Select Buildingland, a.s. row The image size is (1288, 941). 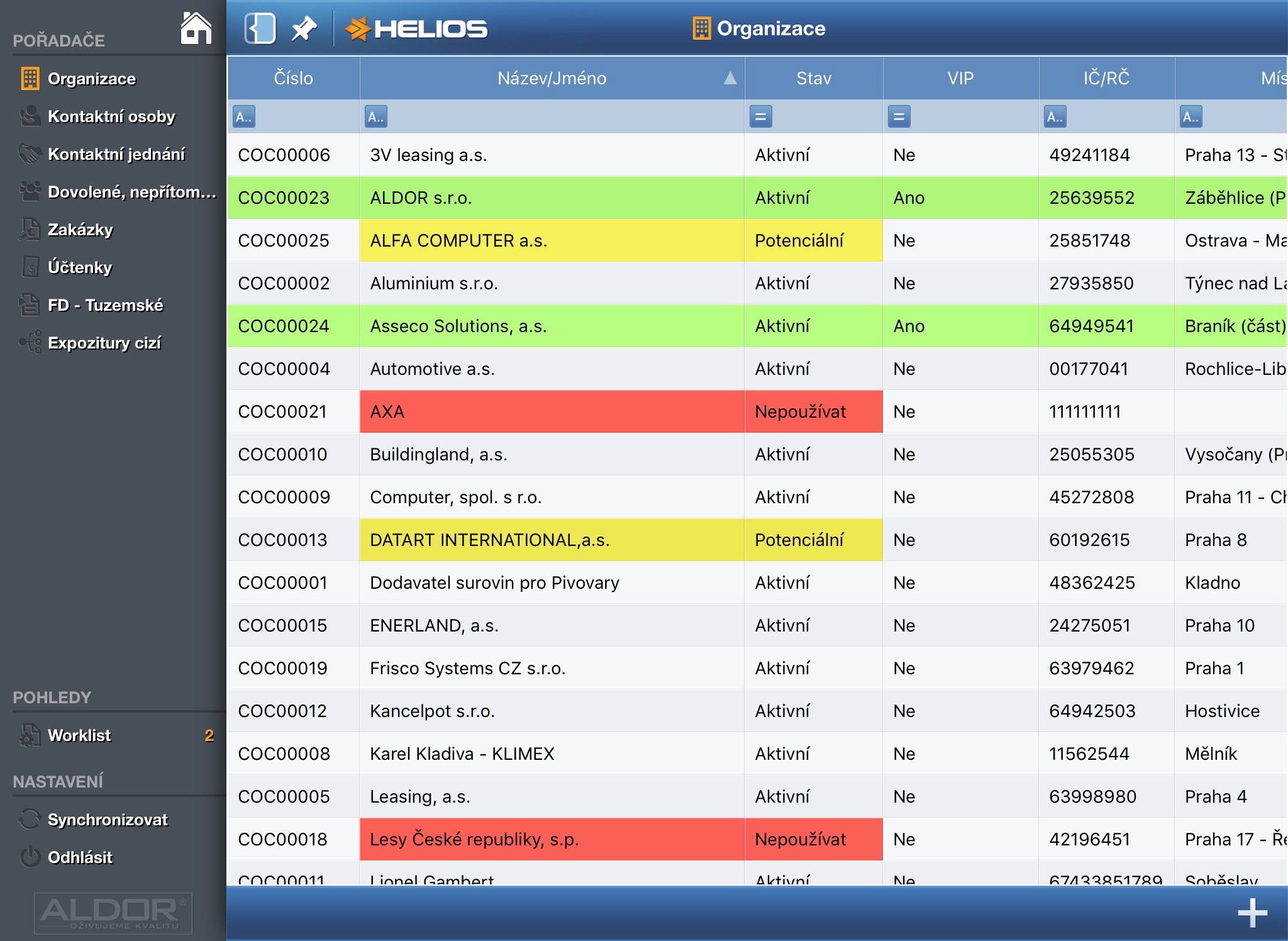(757, 454)
